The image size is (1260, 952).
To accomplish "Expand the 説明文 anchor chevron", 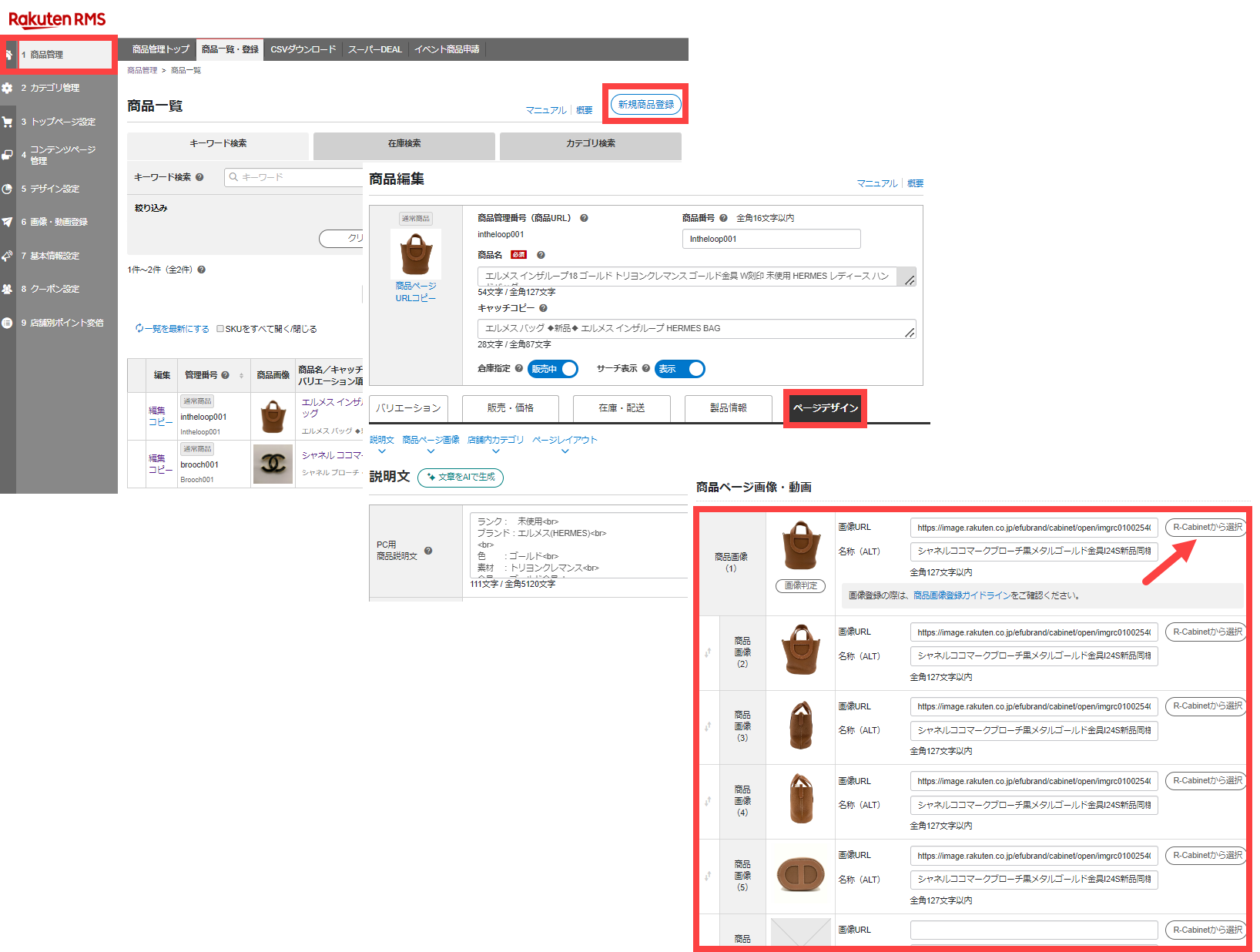I will pos(381,451).
